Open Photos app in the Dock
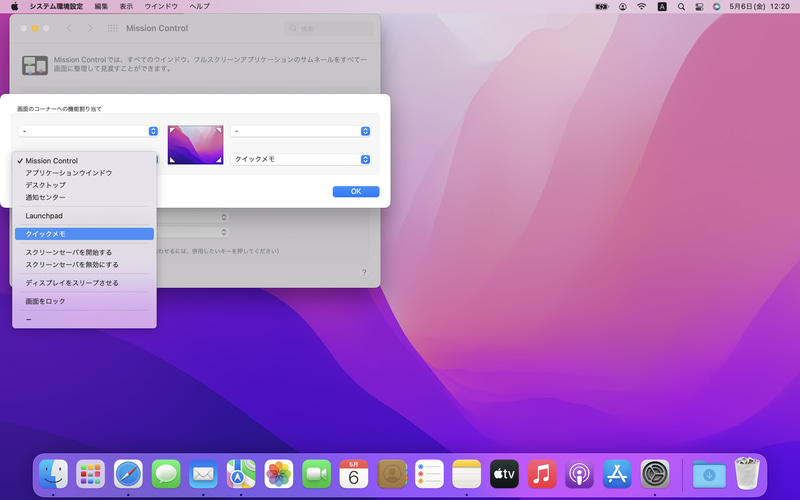The image size is (800, 500). tap(279, 474)
